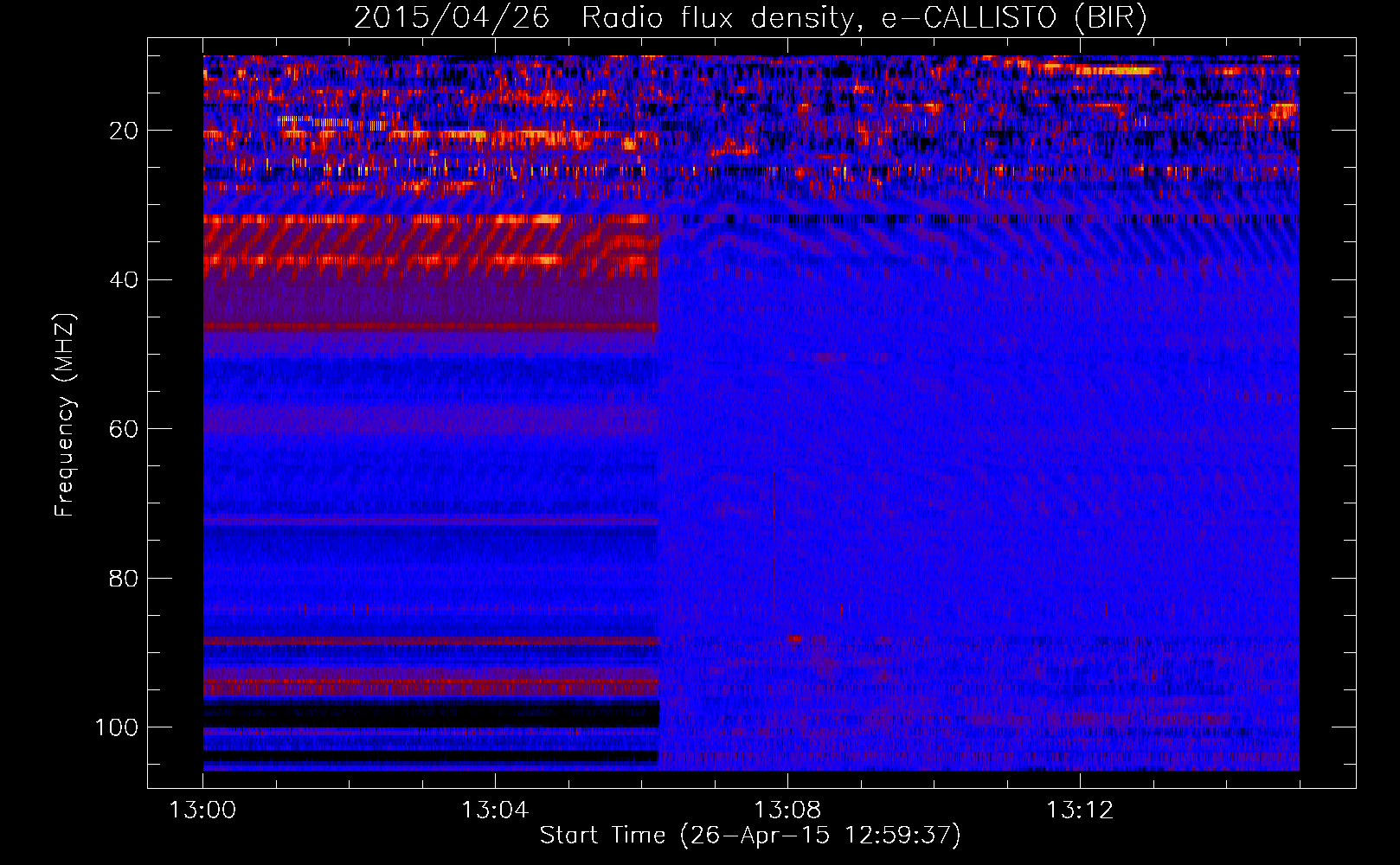Click the 'Start Time (26-Apr-15 12:59:37)' label

(x=750, y=836)
